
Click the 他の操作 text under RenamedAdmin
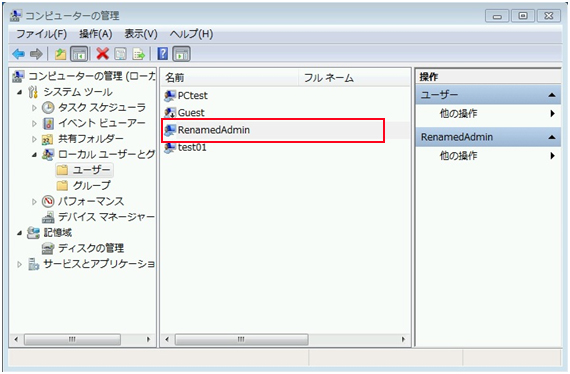click(458, 156)
